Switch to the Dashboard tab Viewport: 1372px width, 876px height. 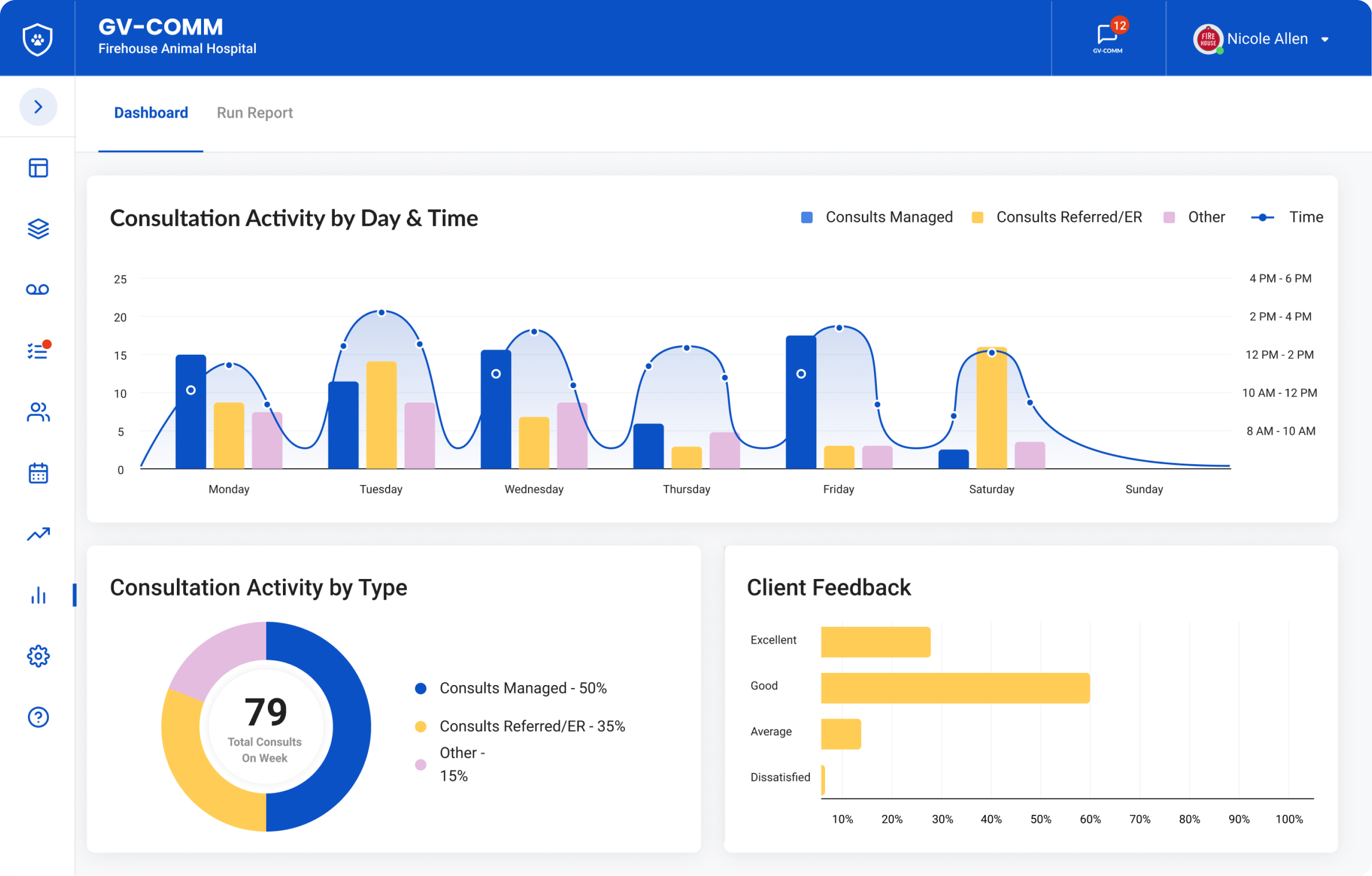coord(151,113)
